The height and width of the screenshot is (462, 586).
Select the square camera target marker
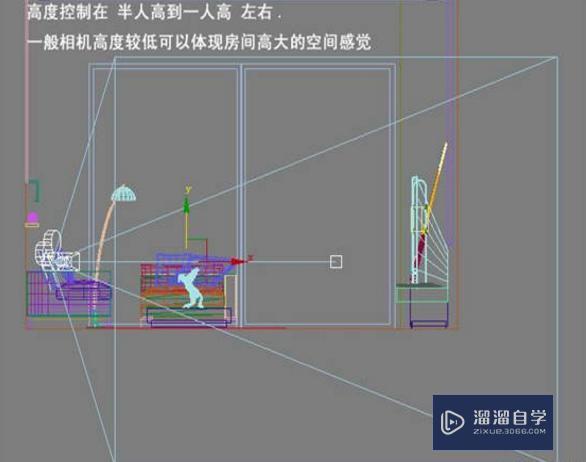[x=336, y=262]
